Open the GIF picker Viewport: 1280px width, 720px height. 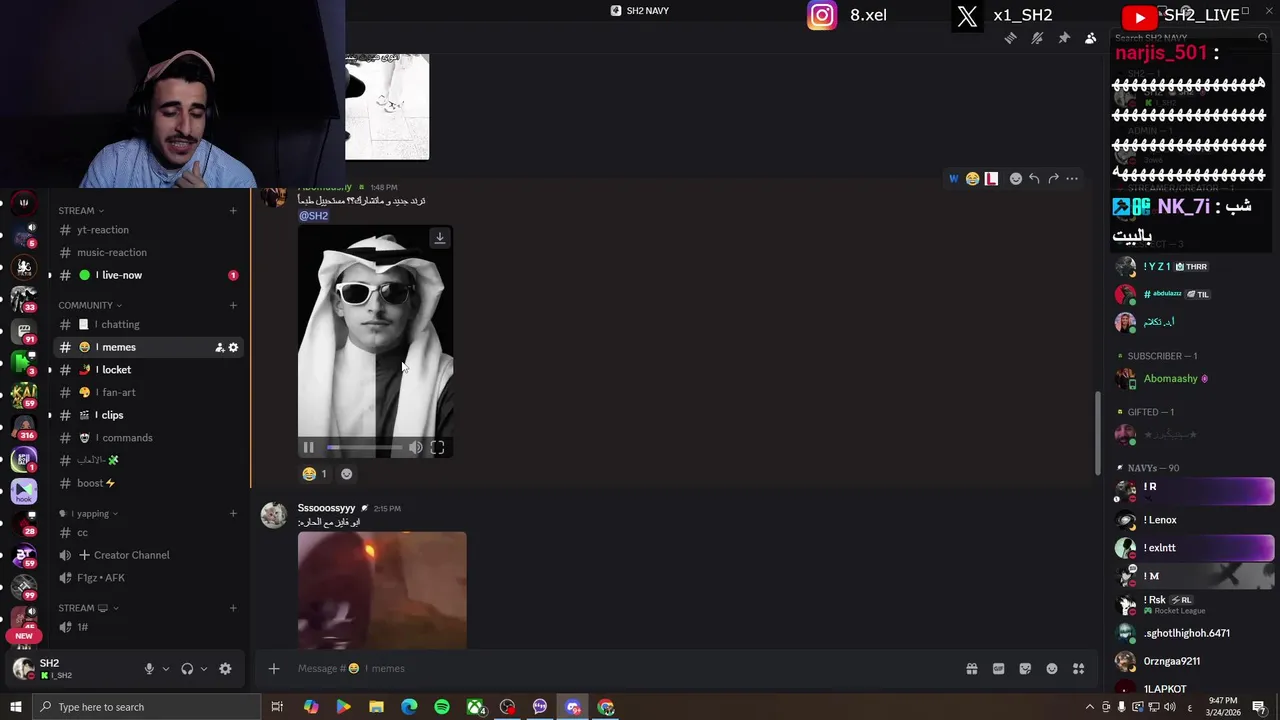pos(998,669)
